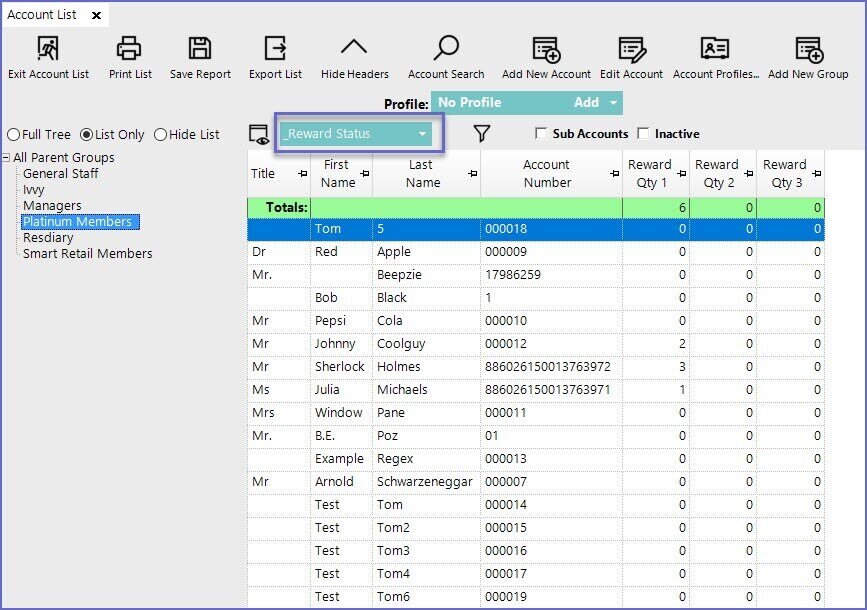Expand the No Profile dropdown arrow
Viewport: 867px width, 610px height.
pyautogui.click(x=613, y=103)
